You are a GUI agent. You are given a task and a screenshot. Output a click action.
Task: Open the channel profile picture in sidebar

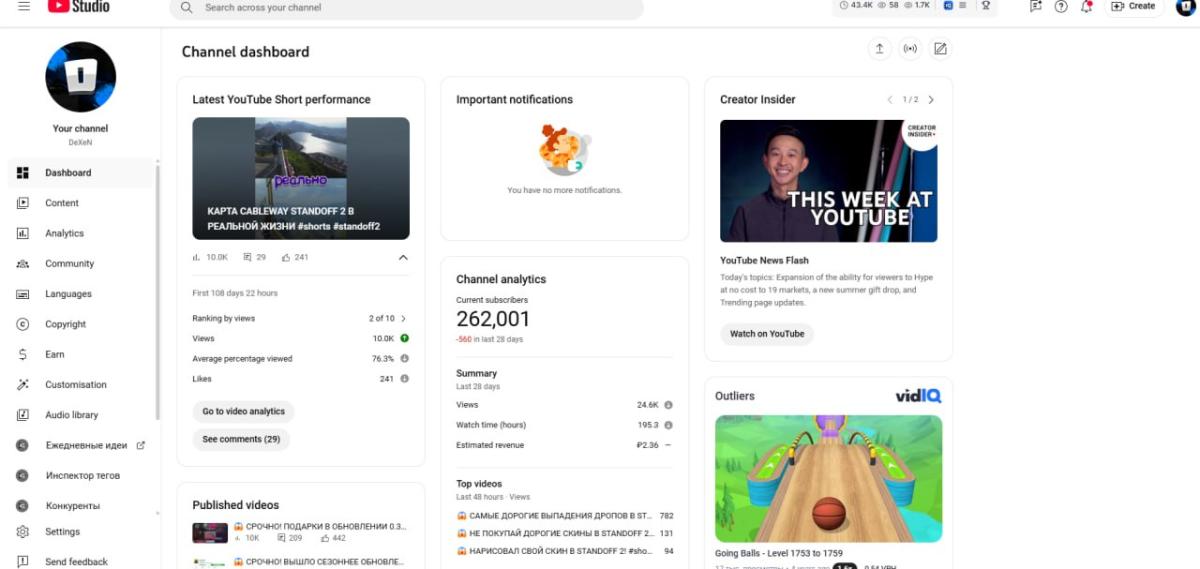click(81, 77)
